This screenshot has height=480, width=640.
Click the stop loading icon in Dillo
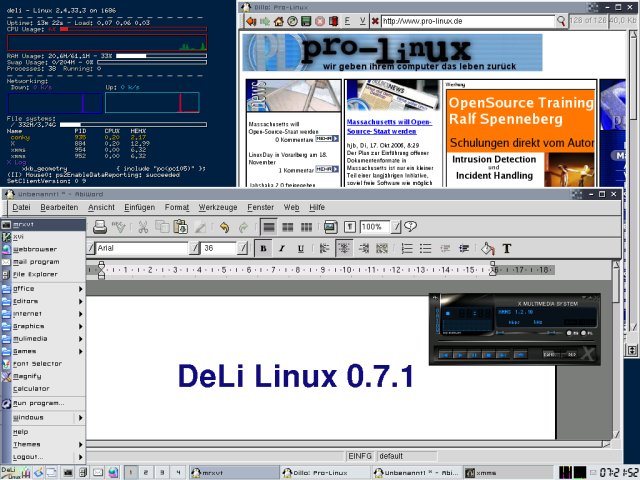pyautogui.click(x=320, y=21)
